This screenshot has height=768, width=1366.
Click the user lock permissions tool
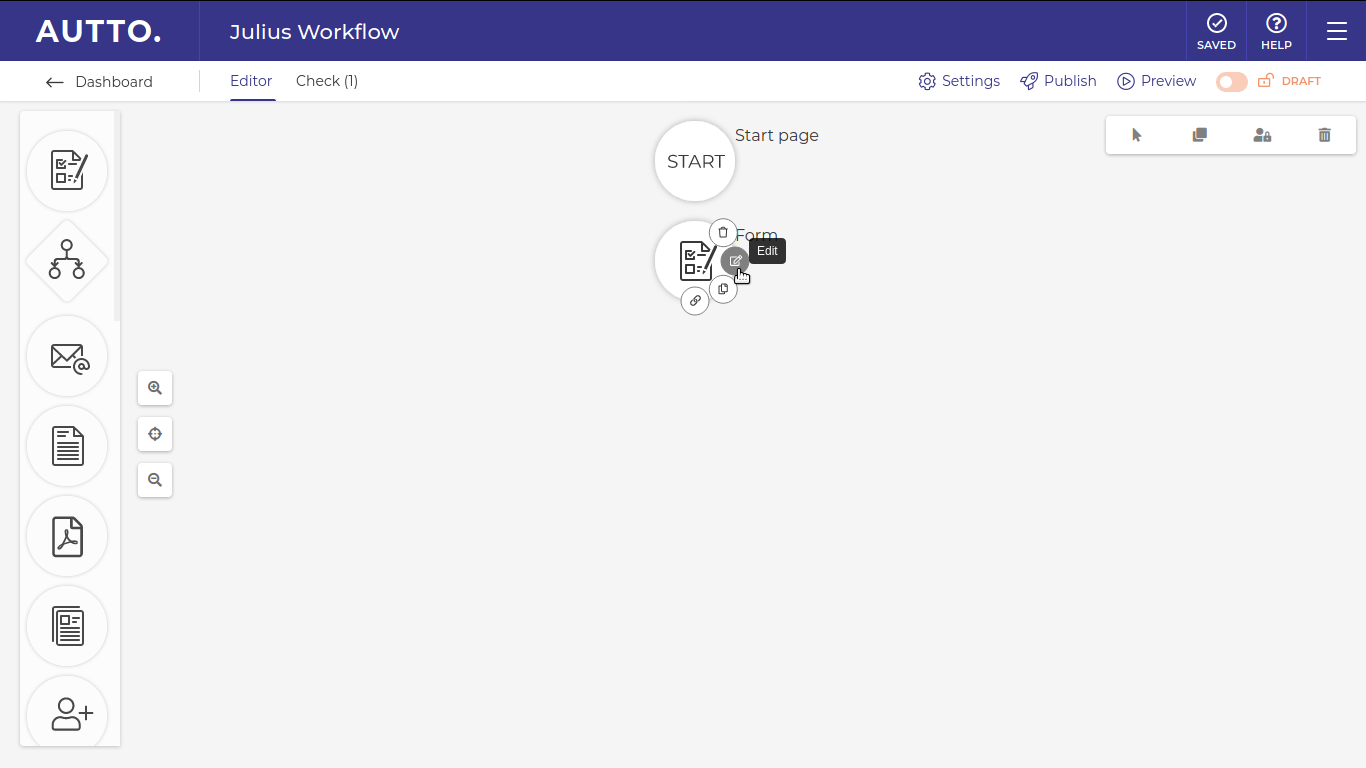pyautogui.click(x=1262, y=135)
